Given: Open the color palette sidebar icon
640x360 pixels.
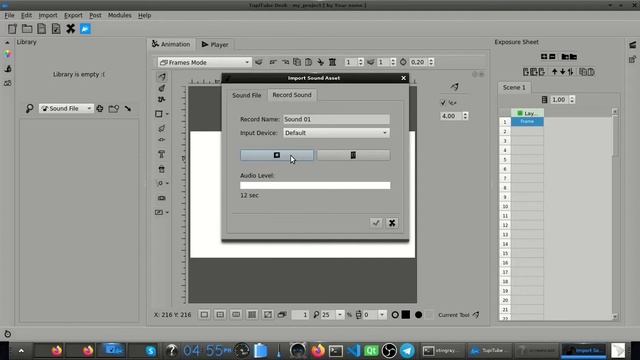Looking at the screenshot, I should [x=8, y=54].
